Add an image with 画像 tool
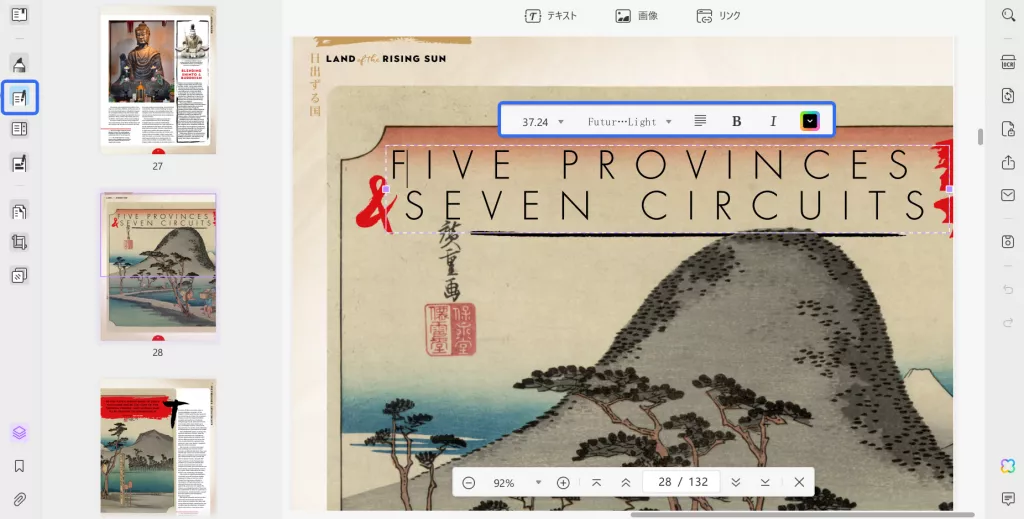Image resolution: width=1024 pixels, height=519 pixels. tap(637, 16)
